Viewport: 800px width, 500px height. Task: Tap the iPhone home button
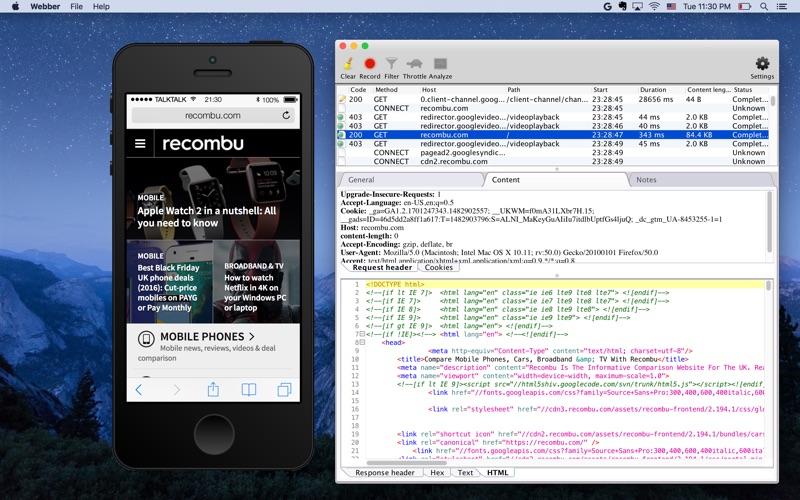tap(214, 434)
